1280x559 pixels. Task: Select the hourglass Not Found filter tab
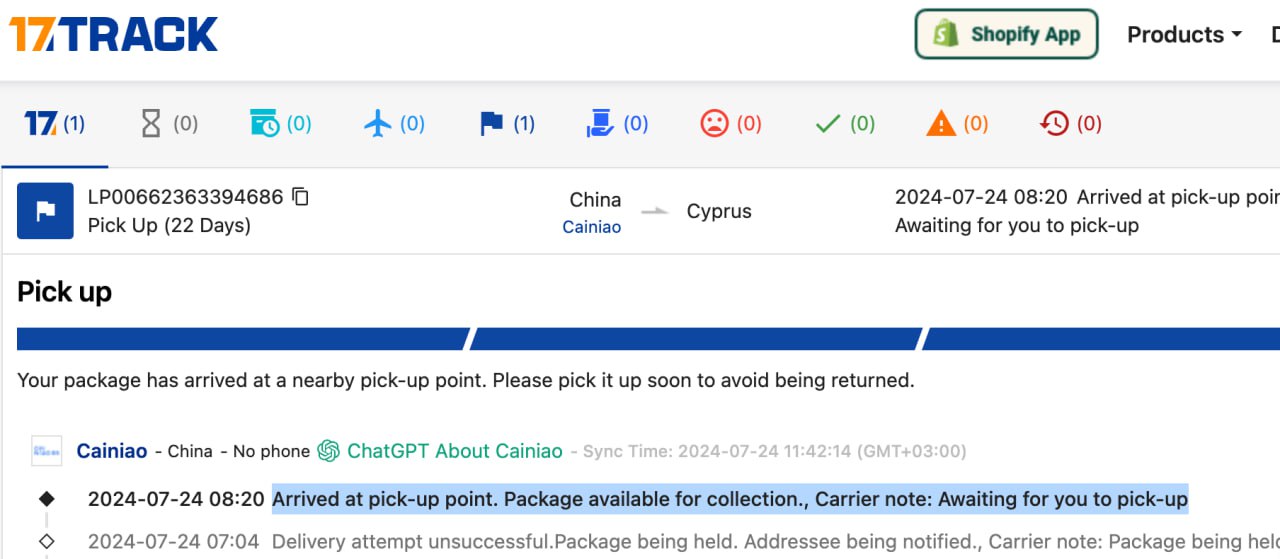click(x=168, y=124)
